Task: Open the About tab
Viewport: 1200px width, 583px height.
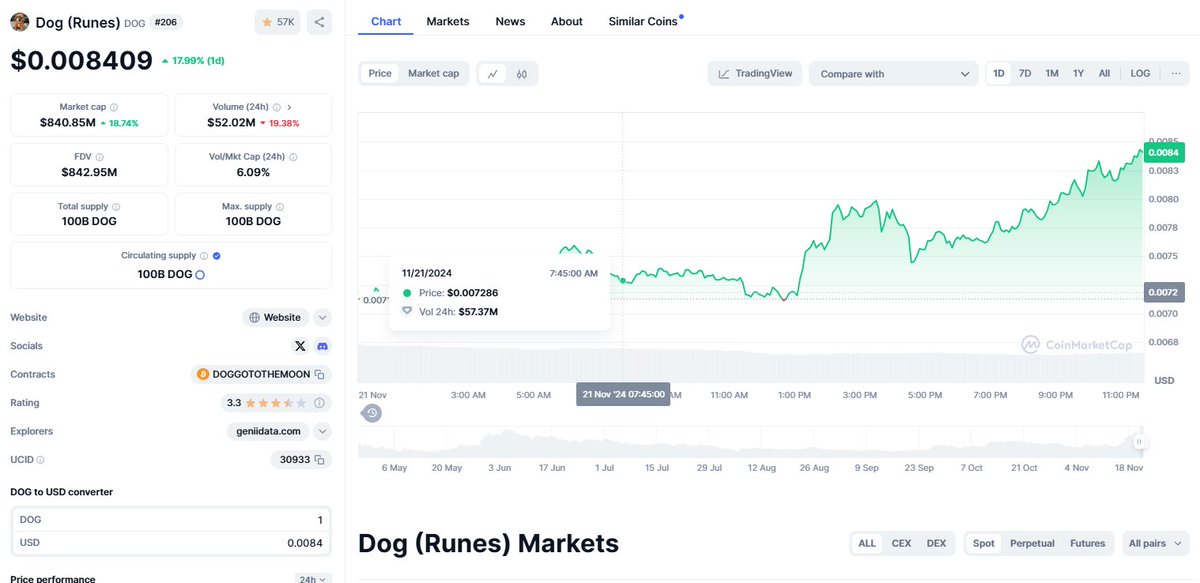Action: click(567, 21)
